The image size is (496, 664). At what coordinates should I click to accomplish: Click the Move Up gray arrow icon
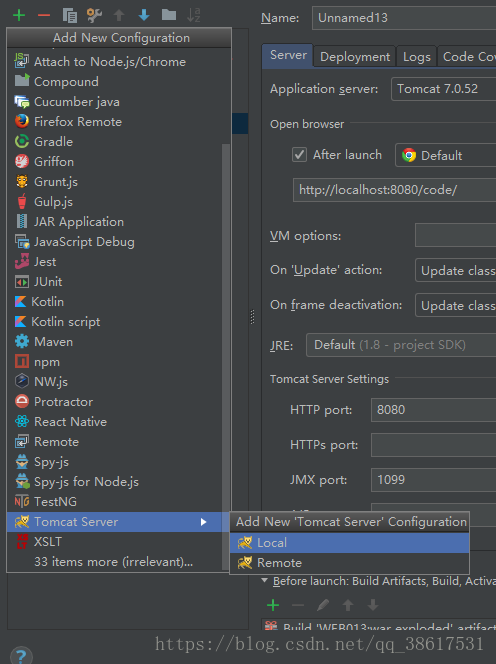point(119,16)
